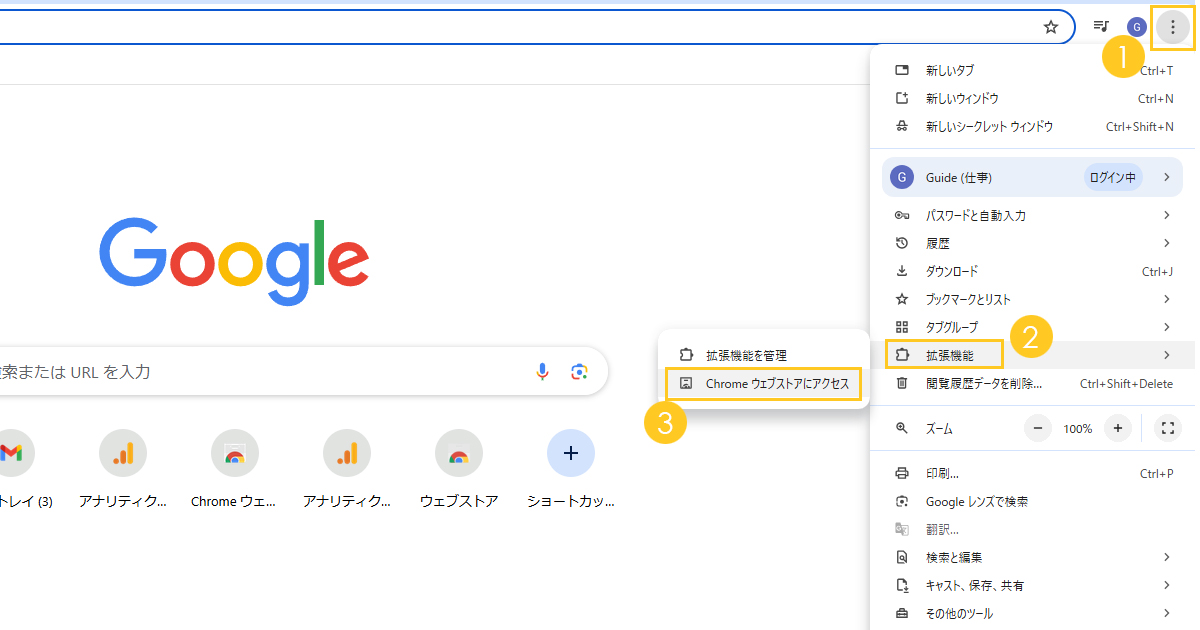Expand ブックマークとリスト submenu
The width and height of the screenshot is (1200, 630).
tap(1032, 299)
